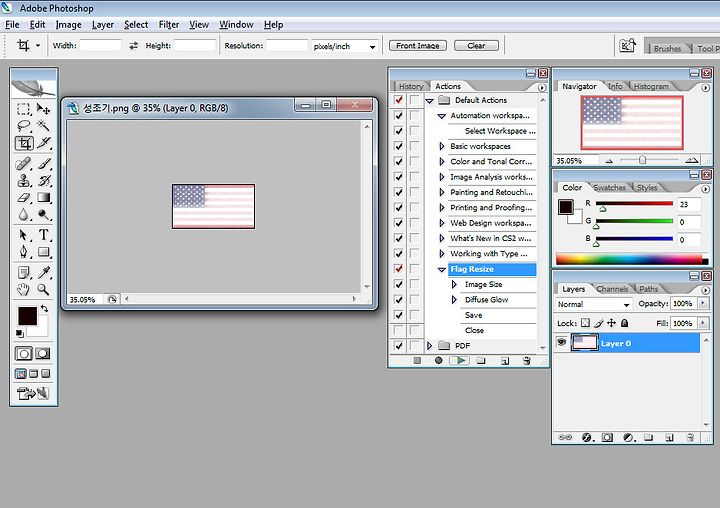Switch to the Channels tab
The height and width of the screenshot is (508, 720).
pos(612,289)
